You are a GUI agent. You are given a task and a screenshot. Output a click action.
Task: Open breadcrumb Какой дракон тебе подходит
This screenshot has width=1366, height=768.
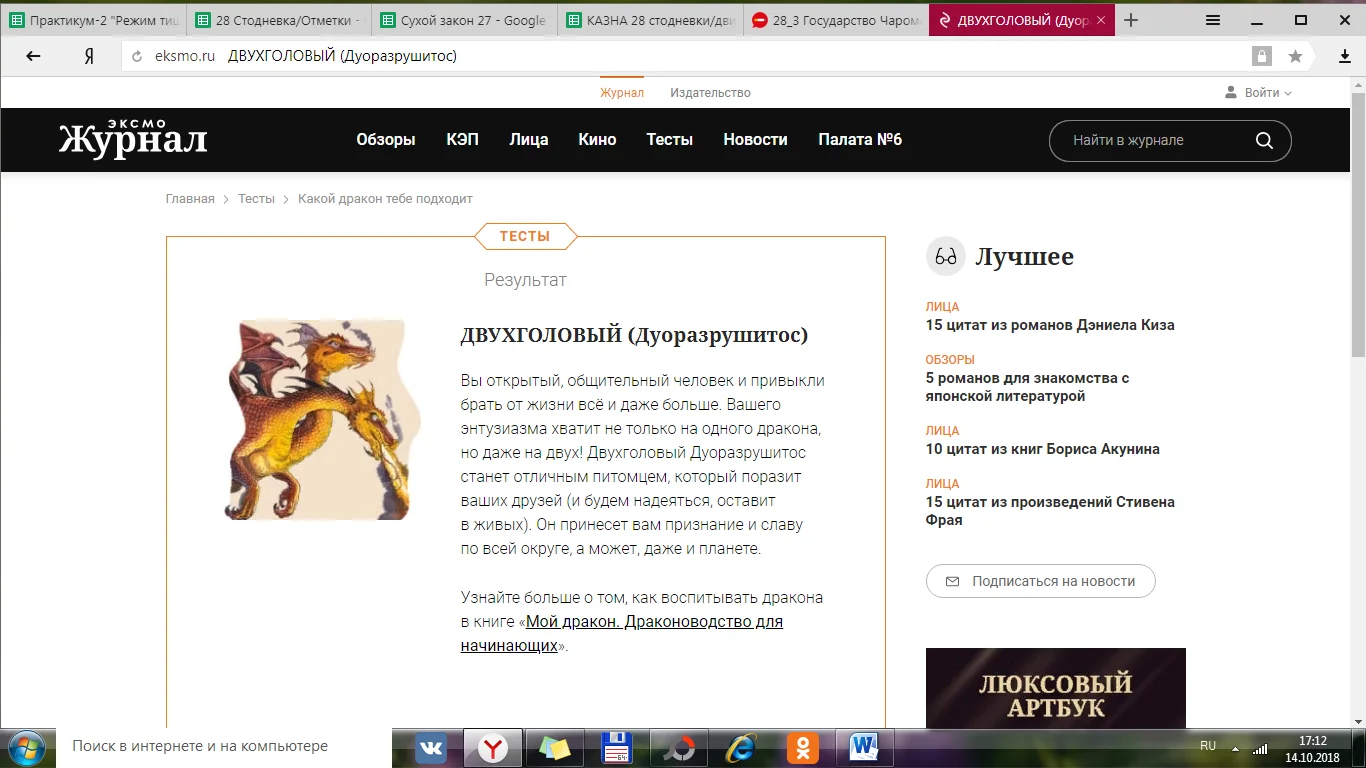pos(385,199)
